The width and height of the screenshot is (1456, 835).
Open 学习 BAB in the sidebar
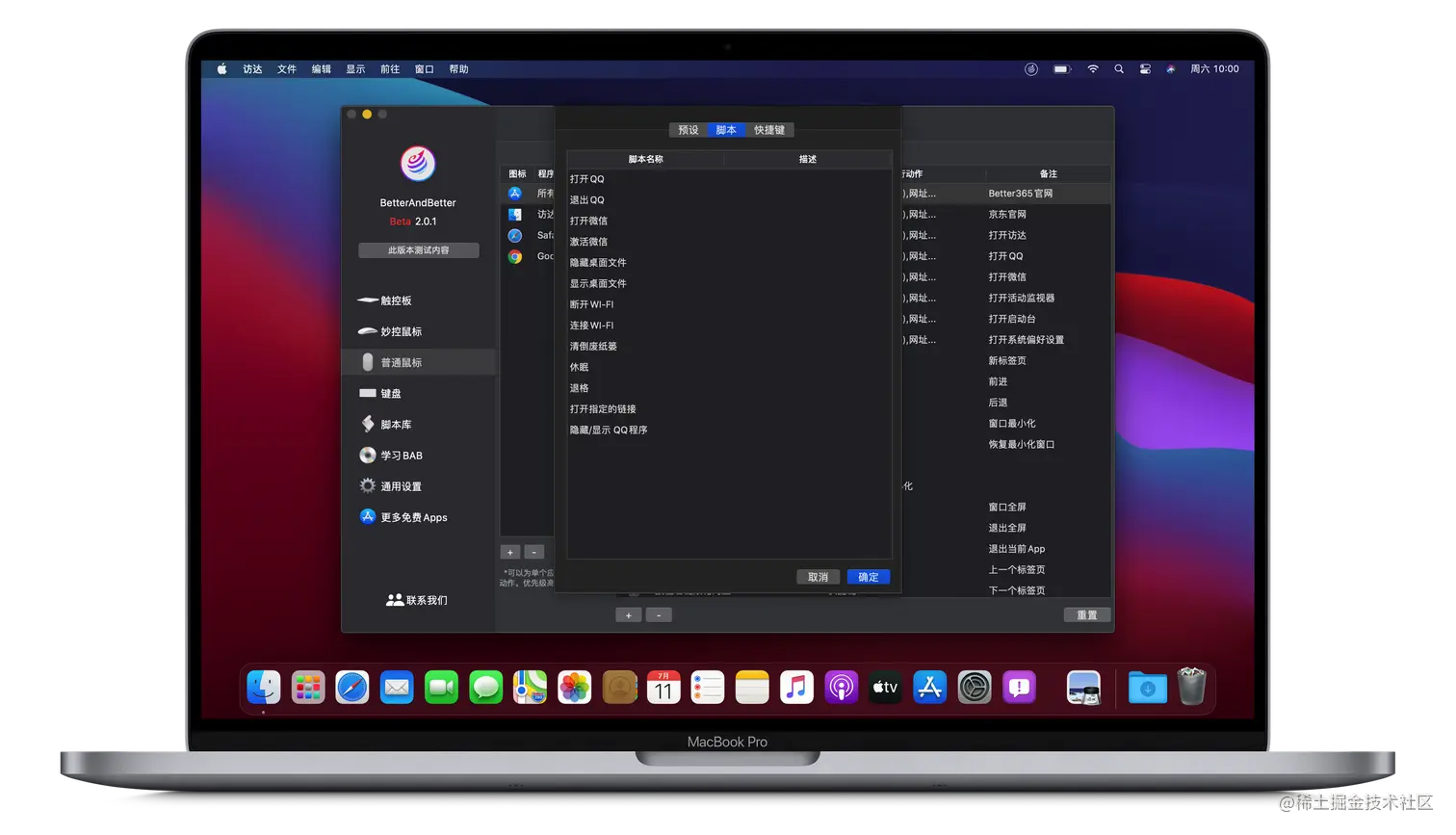click(x=418, y=456)
